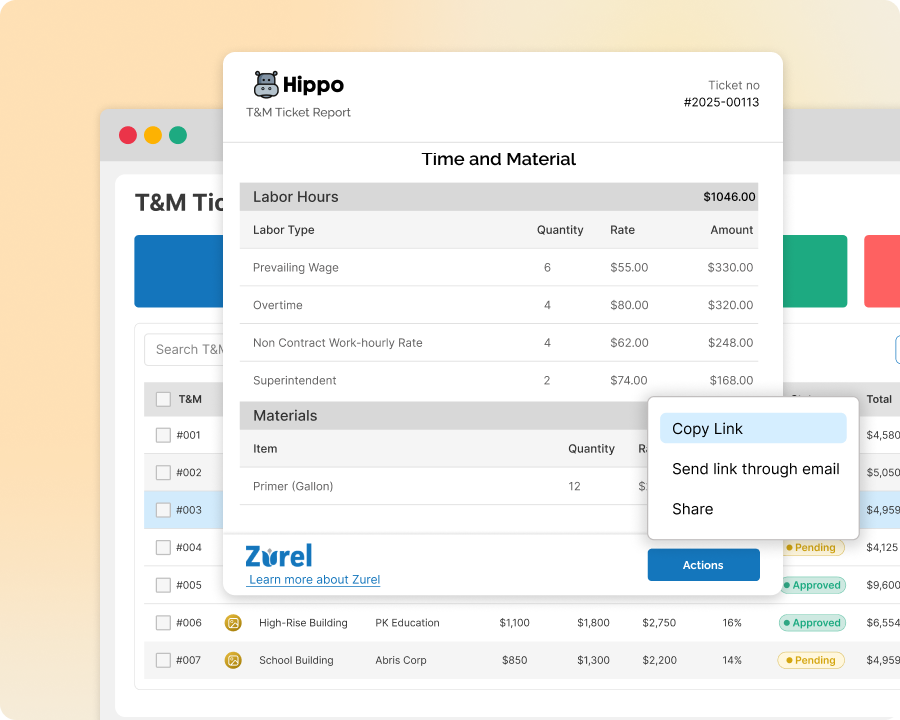Select all rows via T&M header checkbox
This screenshot has width=900, height=720.
coord(164,399)
